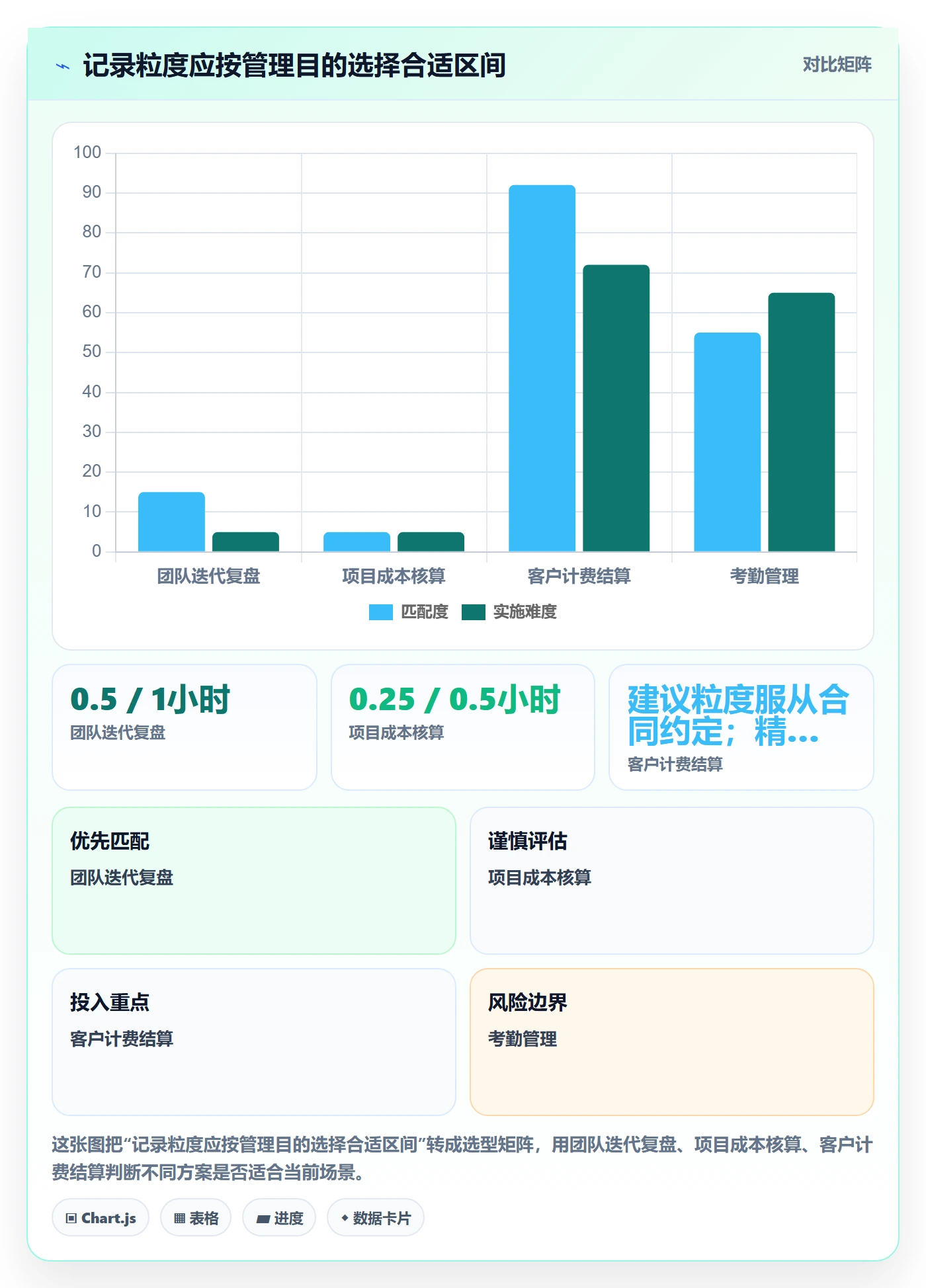This screenshot has width=926, height=1288.
Task: Open the 0.25 / 0.5小时 data card
Action: click(463, 727)
